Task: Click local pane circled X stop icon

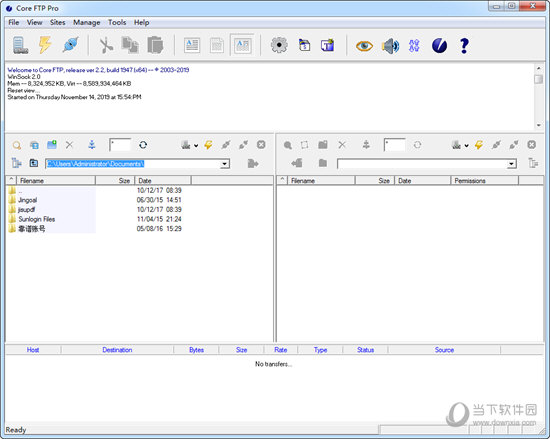Action: (261, 144)
